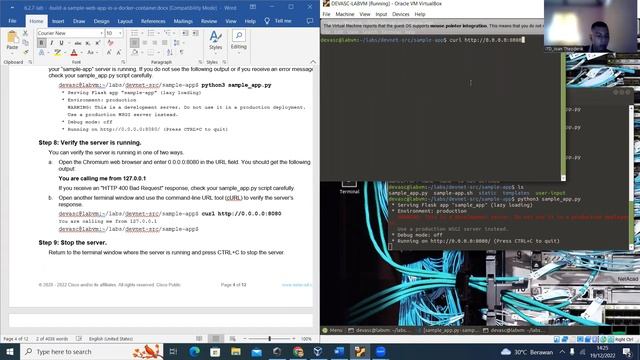Screen dimensions: 640x360
Task: Toggle Bold formatting
Action: pyautogui.click(x=42, y=42)
